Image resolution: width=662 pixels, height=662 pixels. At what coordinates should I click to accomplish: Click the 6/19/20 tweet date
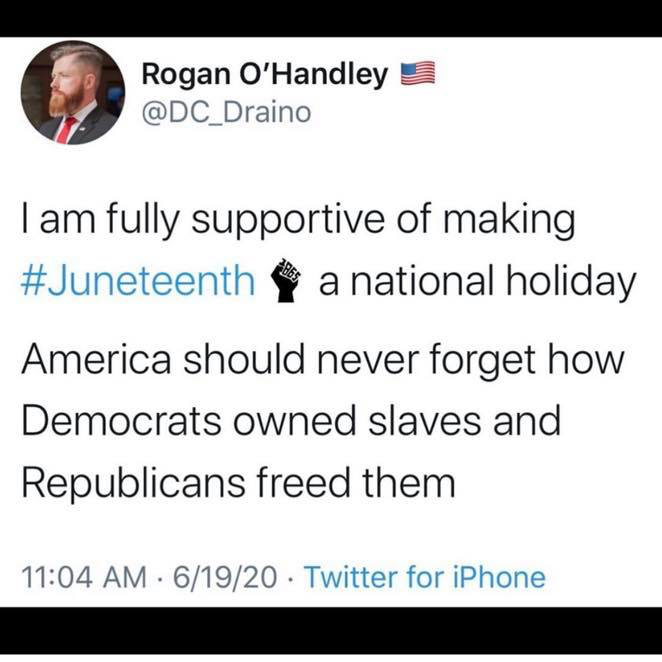[x=225, y=577]
